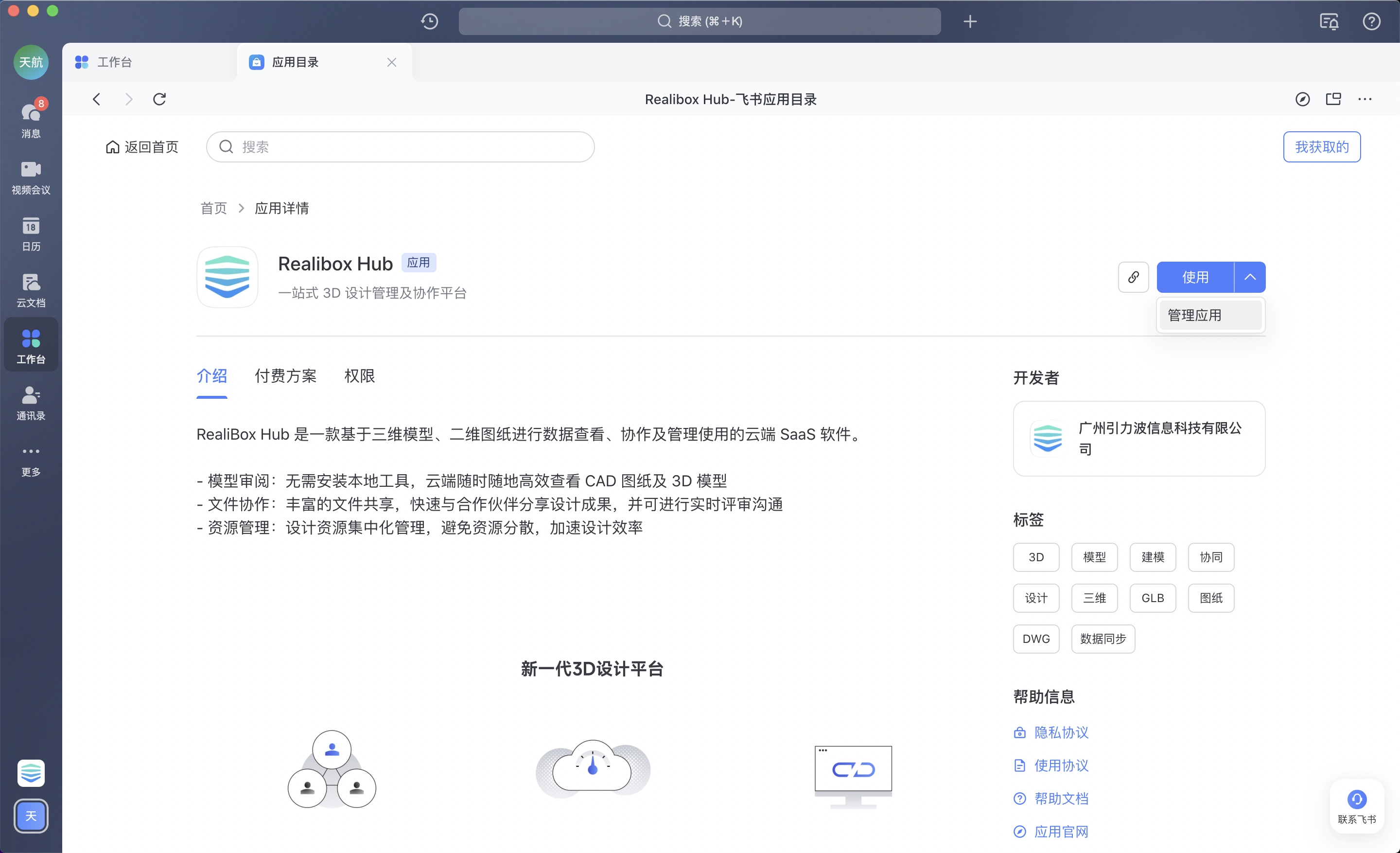Image resolution: width=1400 pixels, height=853 pixels.
Task: Open the 付费方案 tab
Action: pos(285,376)
